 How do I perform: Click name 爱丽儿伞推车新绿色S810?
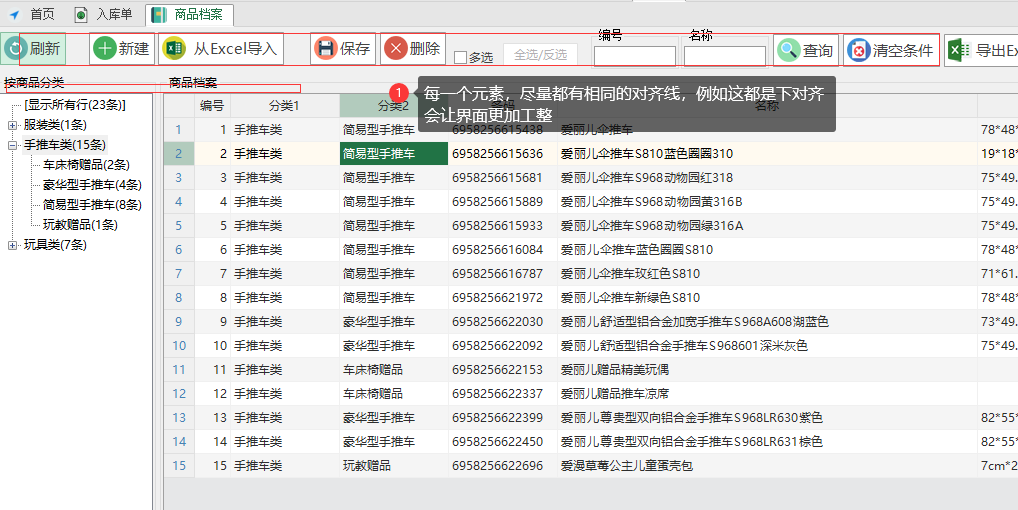click(630, 298)
